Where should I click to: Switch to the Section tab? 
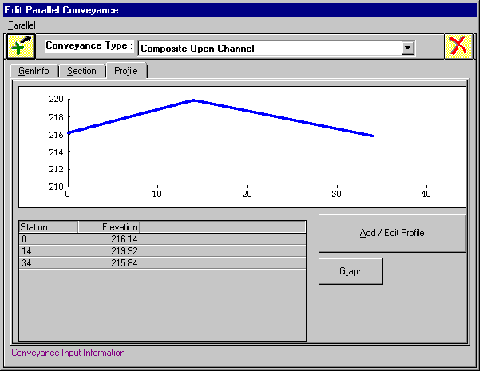(x=82, y=71)
